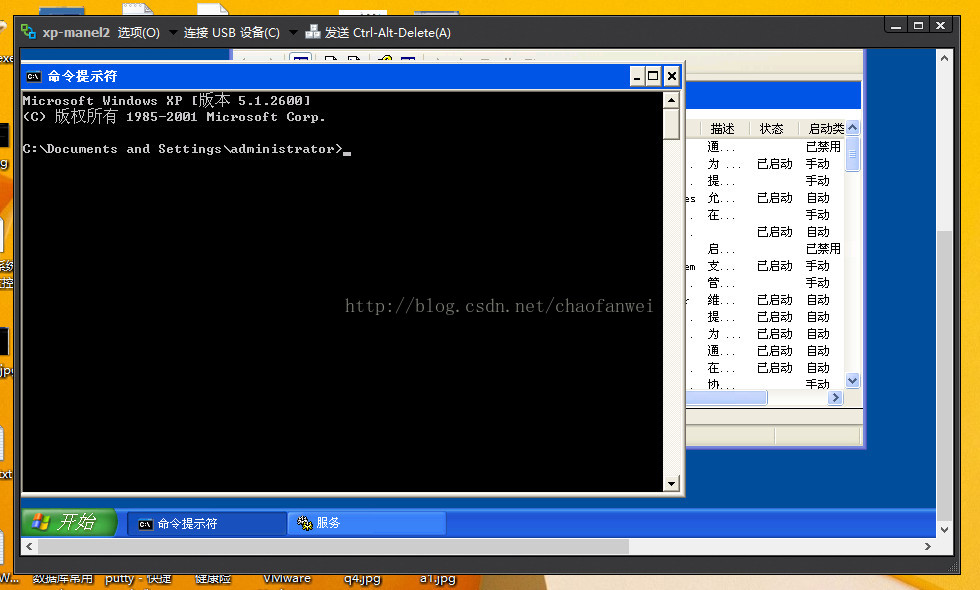Open the 连接 USB 设备(C) menu
980x590 pixels.
(x=231, y=32)
